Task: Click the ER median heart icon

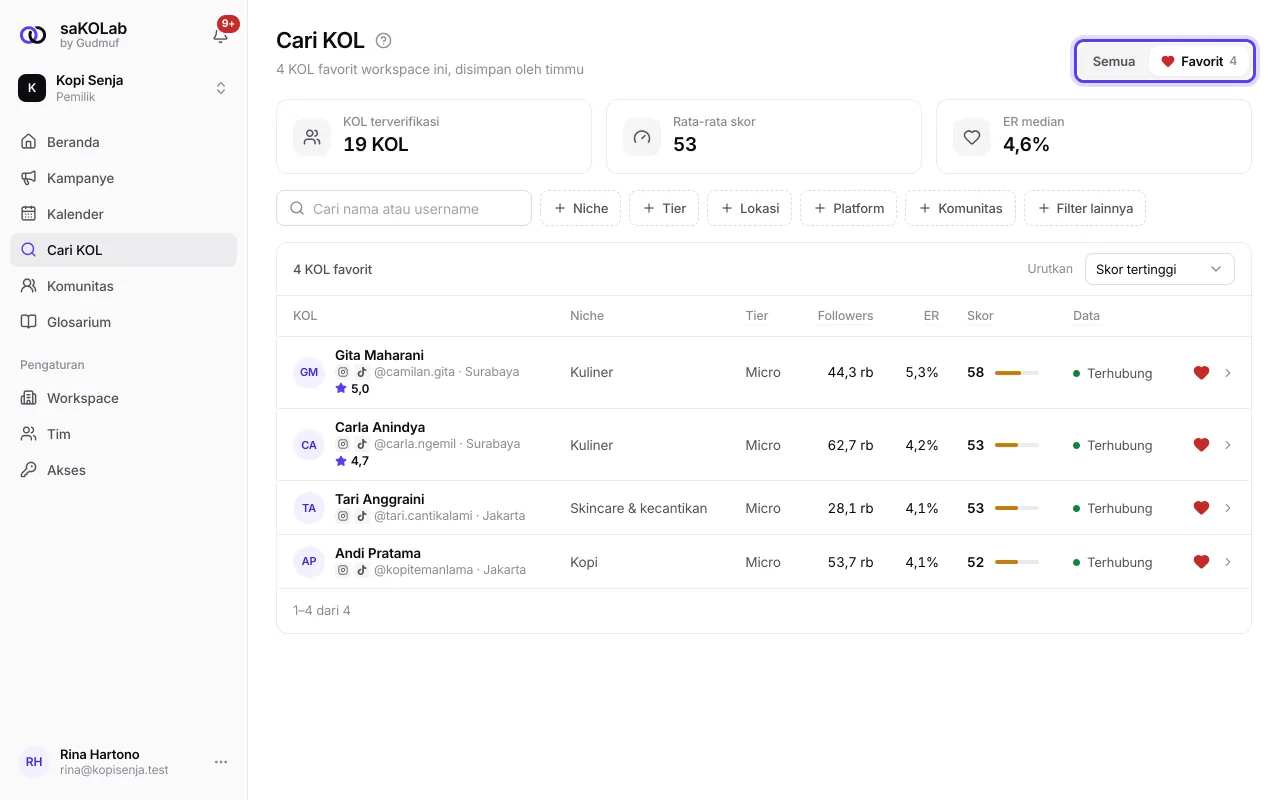Action: (972, 137)
